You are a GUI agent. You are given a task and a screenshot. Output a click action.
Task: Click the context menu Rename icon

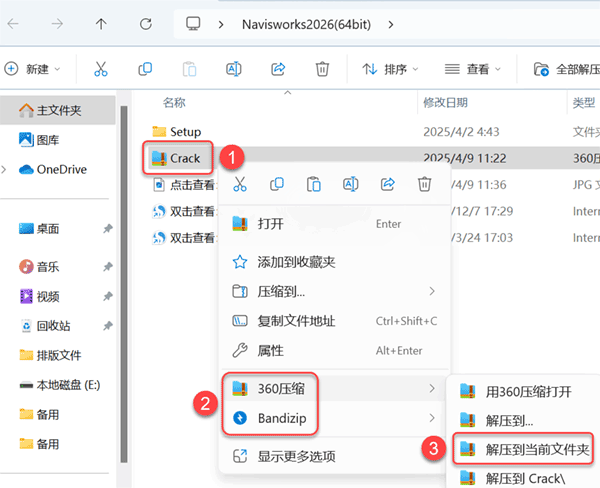point(351,184)
